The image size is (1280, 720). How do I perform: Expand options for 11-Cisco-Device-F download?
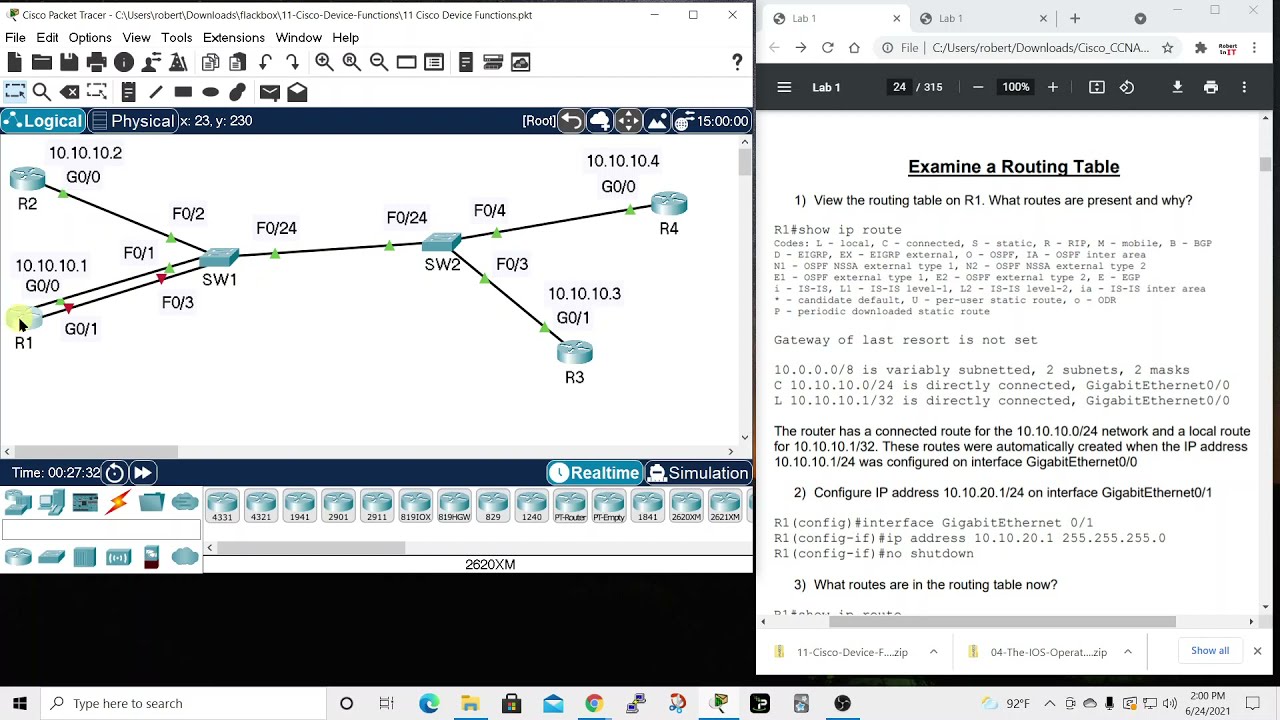tap(933, 652)
